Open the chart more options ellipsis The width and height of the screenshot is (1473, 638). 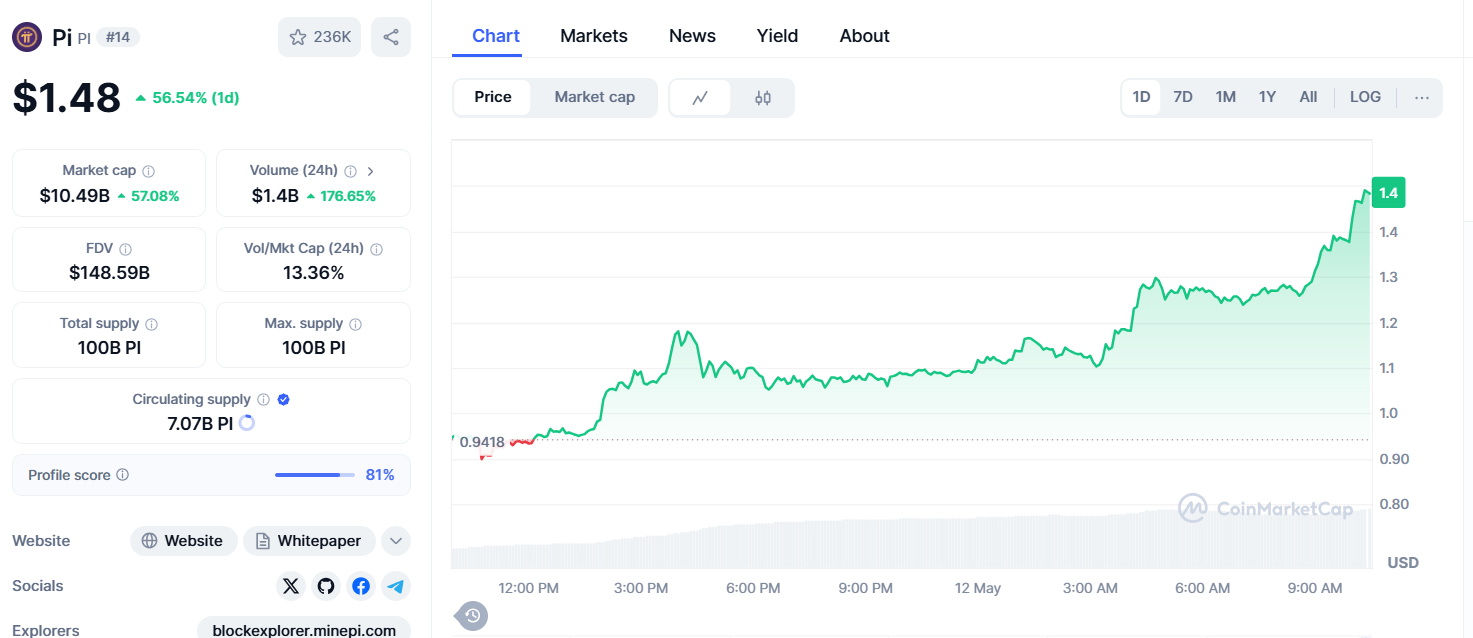[1422, 97]
